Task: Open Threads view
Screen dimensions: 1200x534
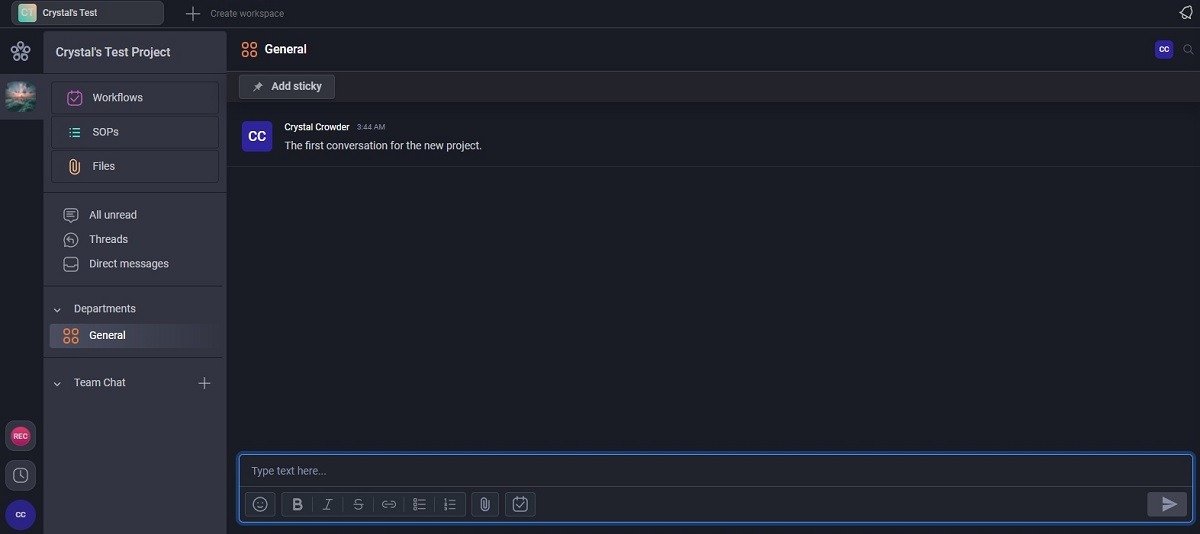Action: [108, 239]
